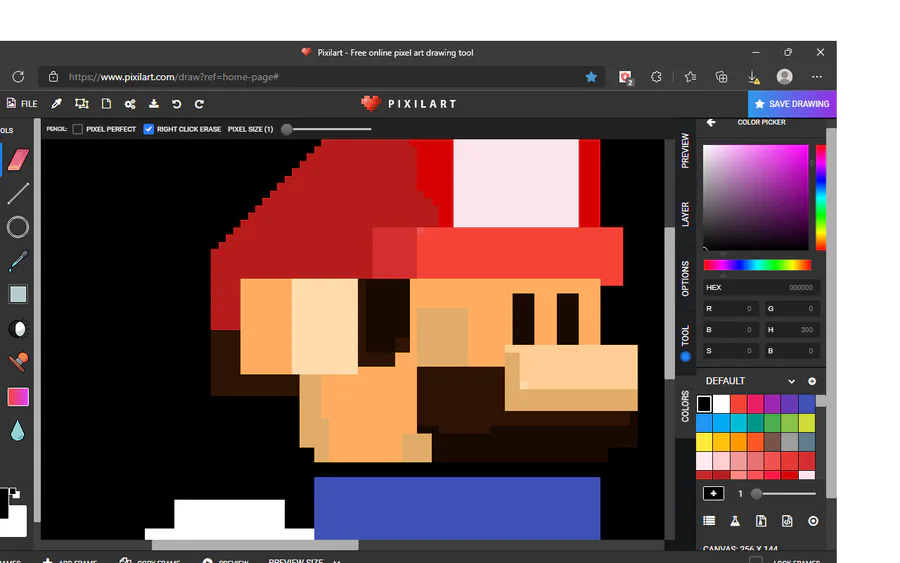Select the yellow swatch in the palette
This screenshot has width=900, height=563.
tap(704, 442)
